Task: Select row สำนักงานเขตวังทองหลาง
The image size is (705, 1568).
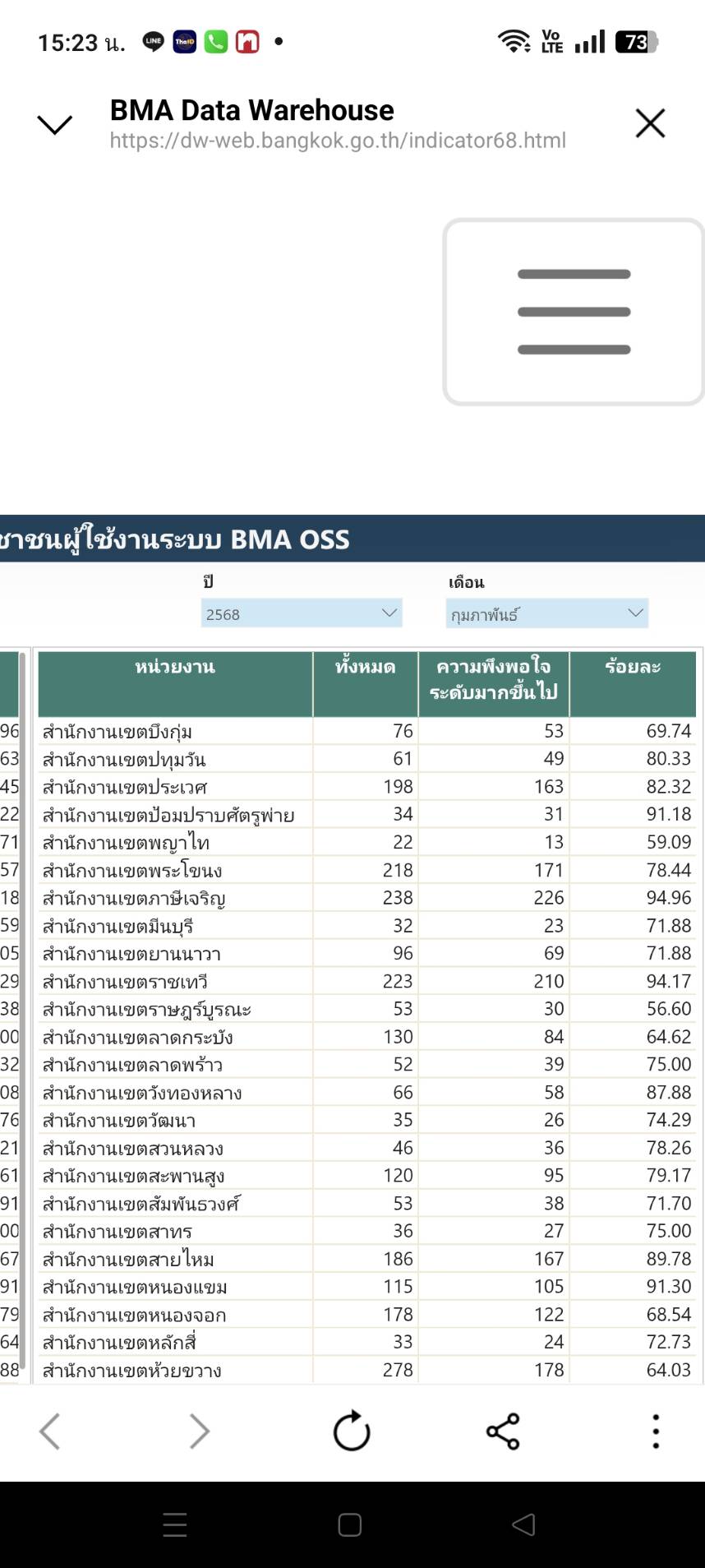Action: click(x=366, y=1092)
